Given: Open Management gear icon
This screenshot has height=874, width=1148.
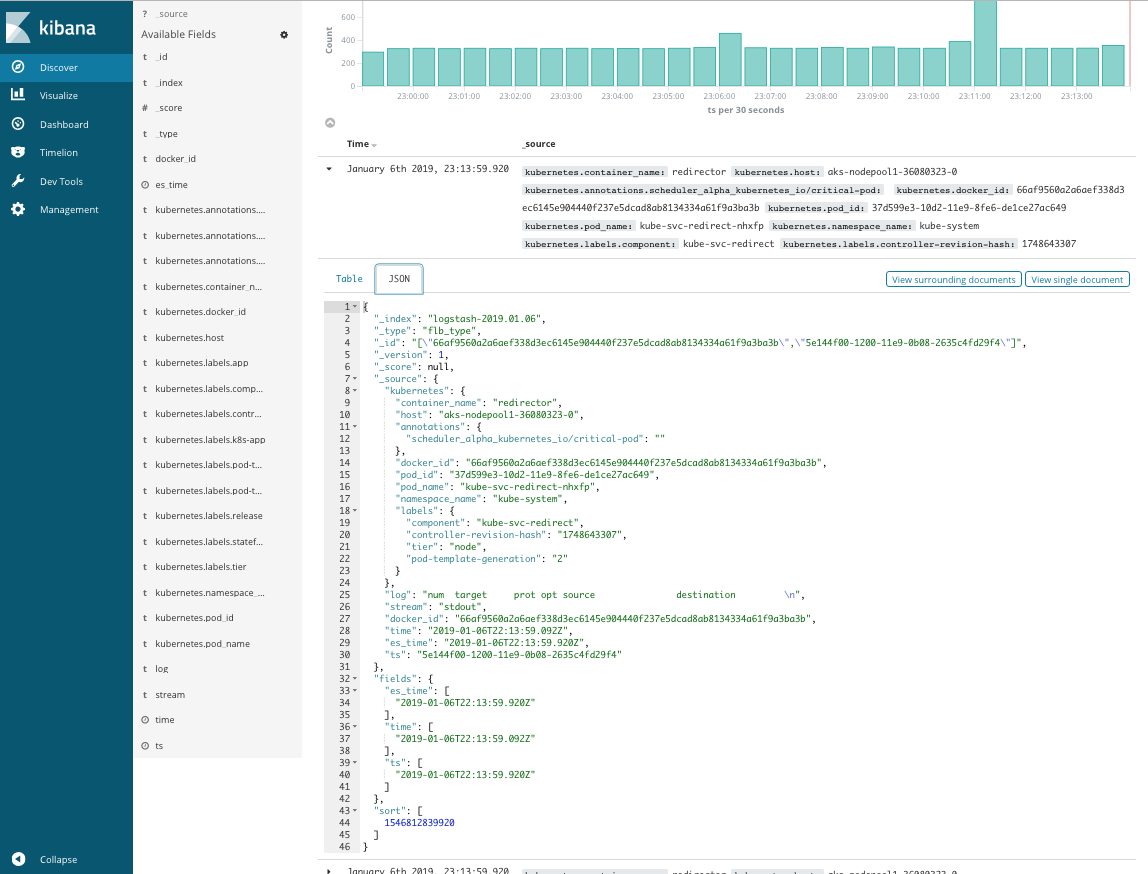Looking at the screenshot, I should coord(18,210).
